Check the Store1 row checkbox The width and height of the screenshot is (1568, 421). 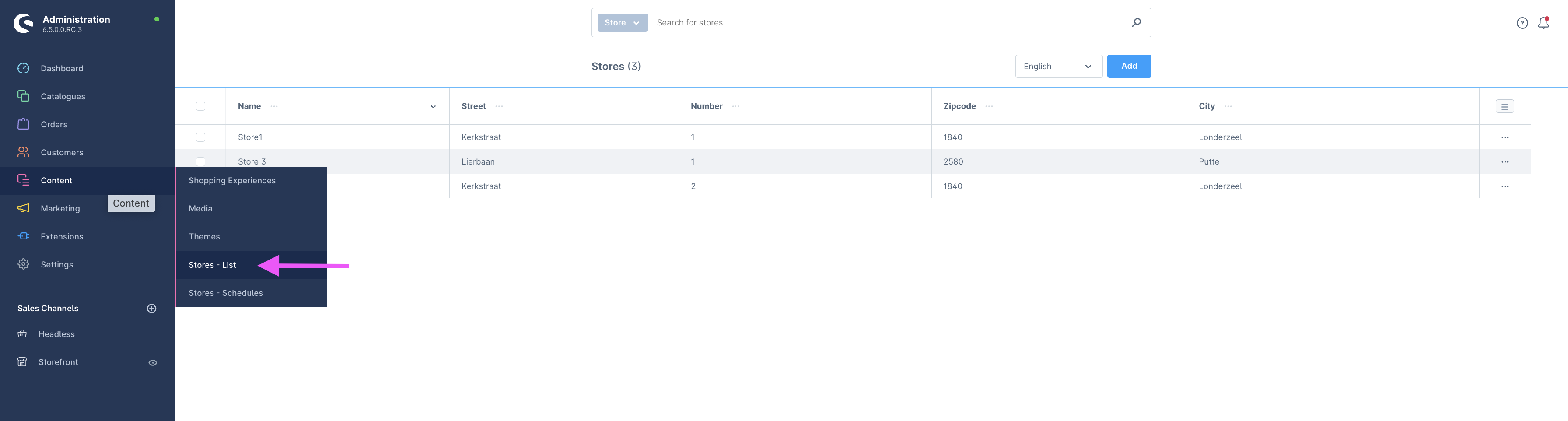[x=201, y=138]
